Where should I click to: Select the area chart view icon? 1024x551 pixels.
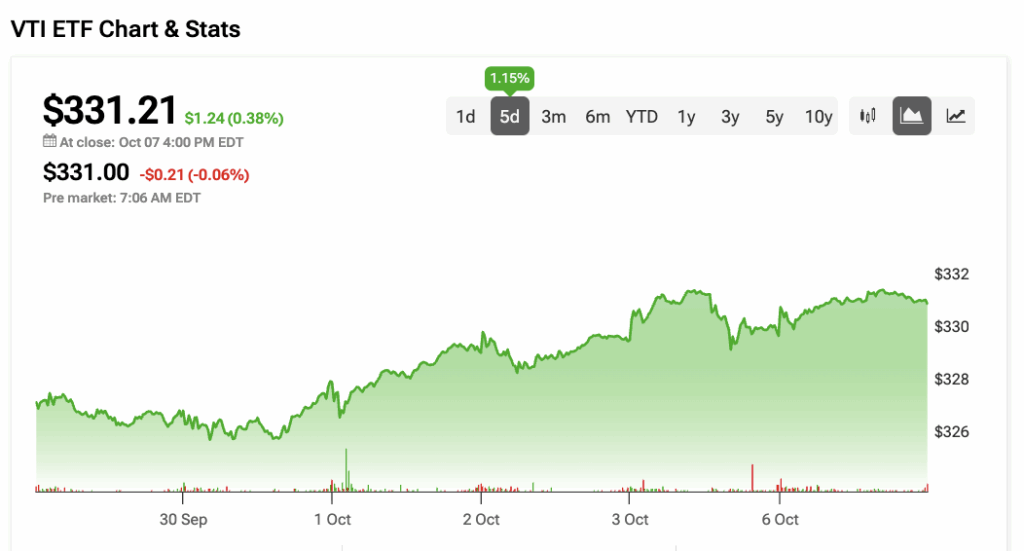[x=912, y=116]
